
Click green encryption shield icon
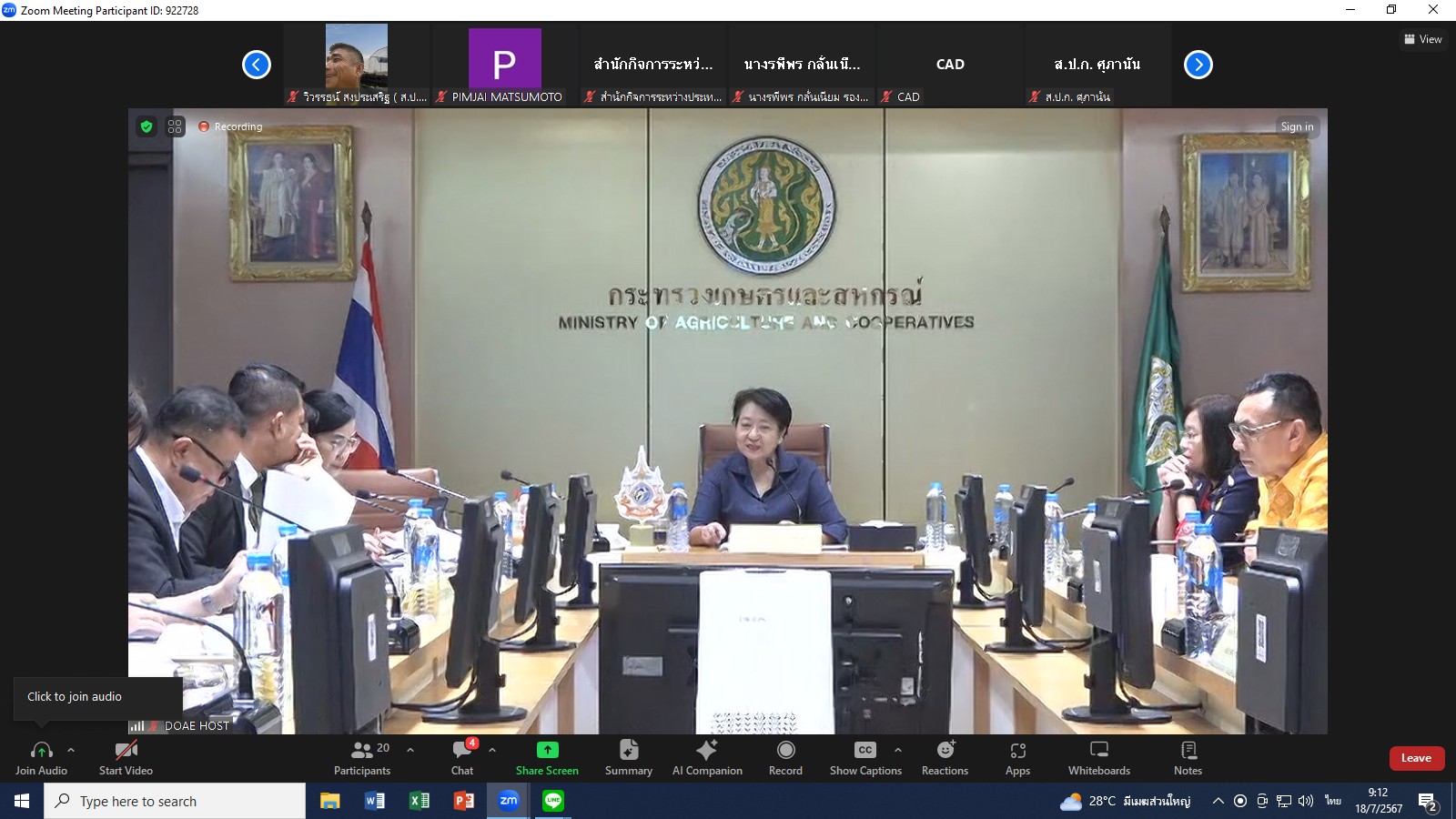pos(147,126)
